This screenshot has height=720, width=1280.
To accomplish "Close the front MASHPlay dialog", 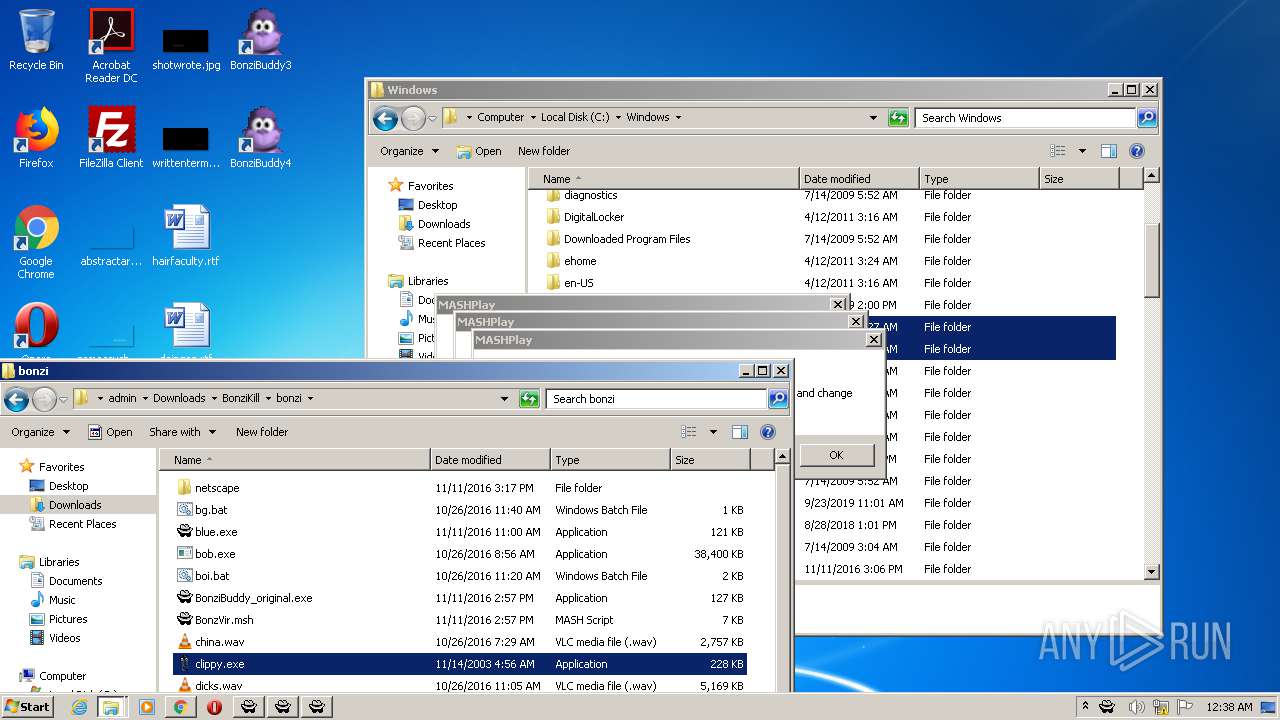I will (x=874, y=340).
